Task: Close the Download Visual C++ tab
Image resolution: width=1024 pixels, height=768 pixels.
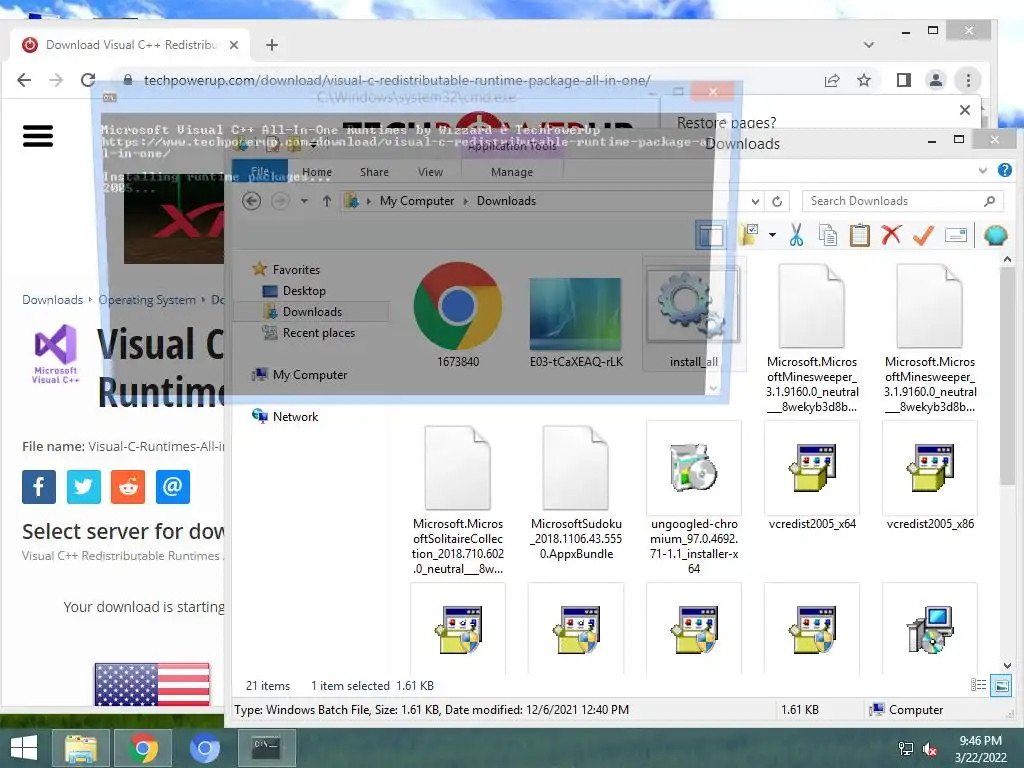Action: coord(234,45)
